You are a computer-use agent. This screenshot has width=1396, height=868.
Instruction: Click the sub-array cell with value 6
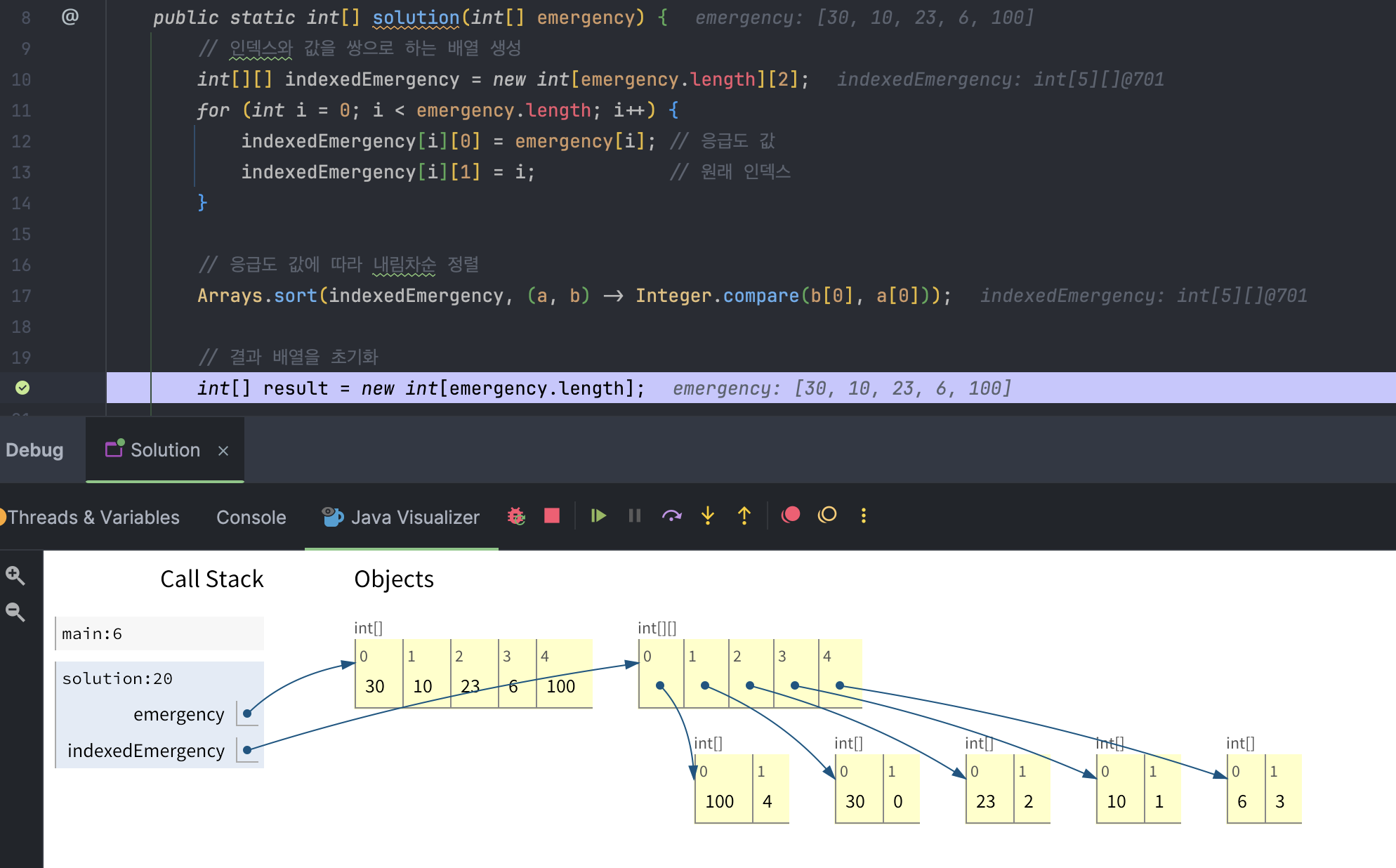point(1246,789)
